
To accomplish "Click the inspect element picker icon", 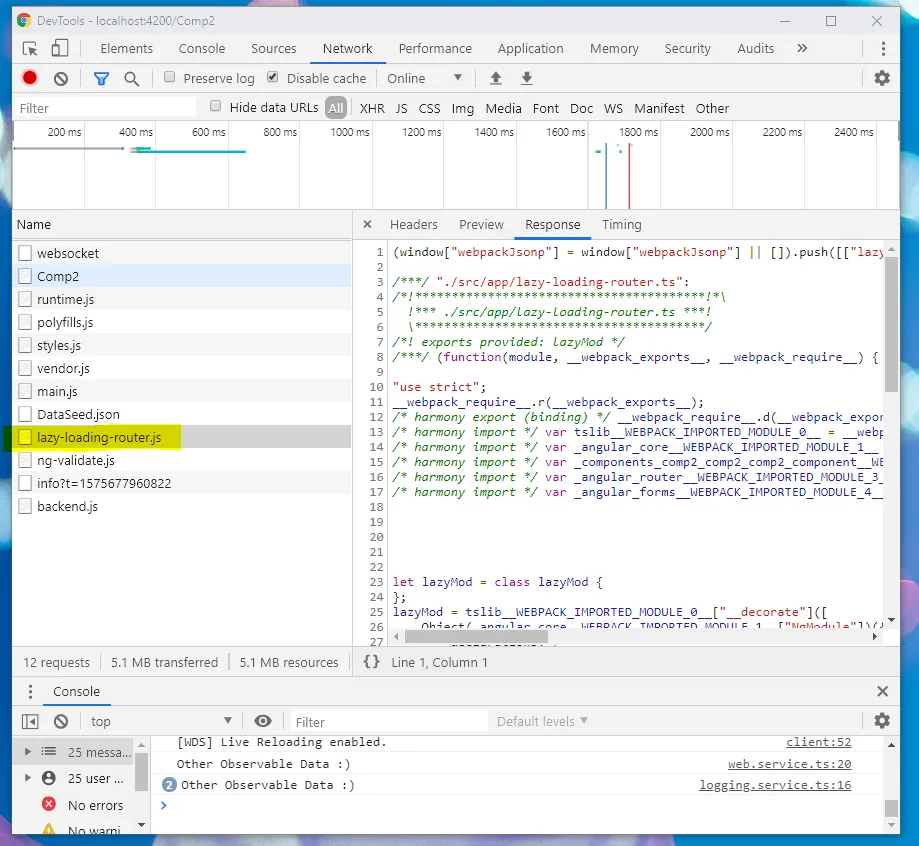I will 30,48.
